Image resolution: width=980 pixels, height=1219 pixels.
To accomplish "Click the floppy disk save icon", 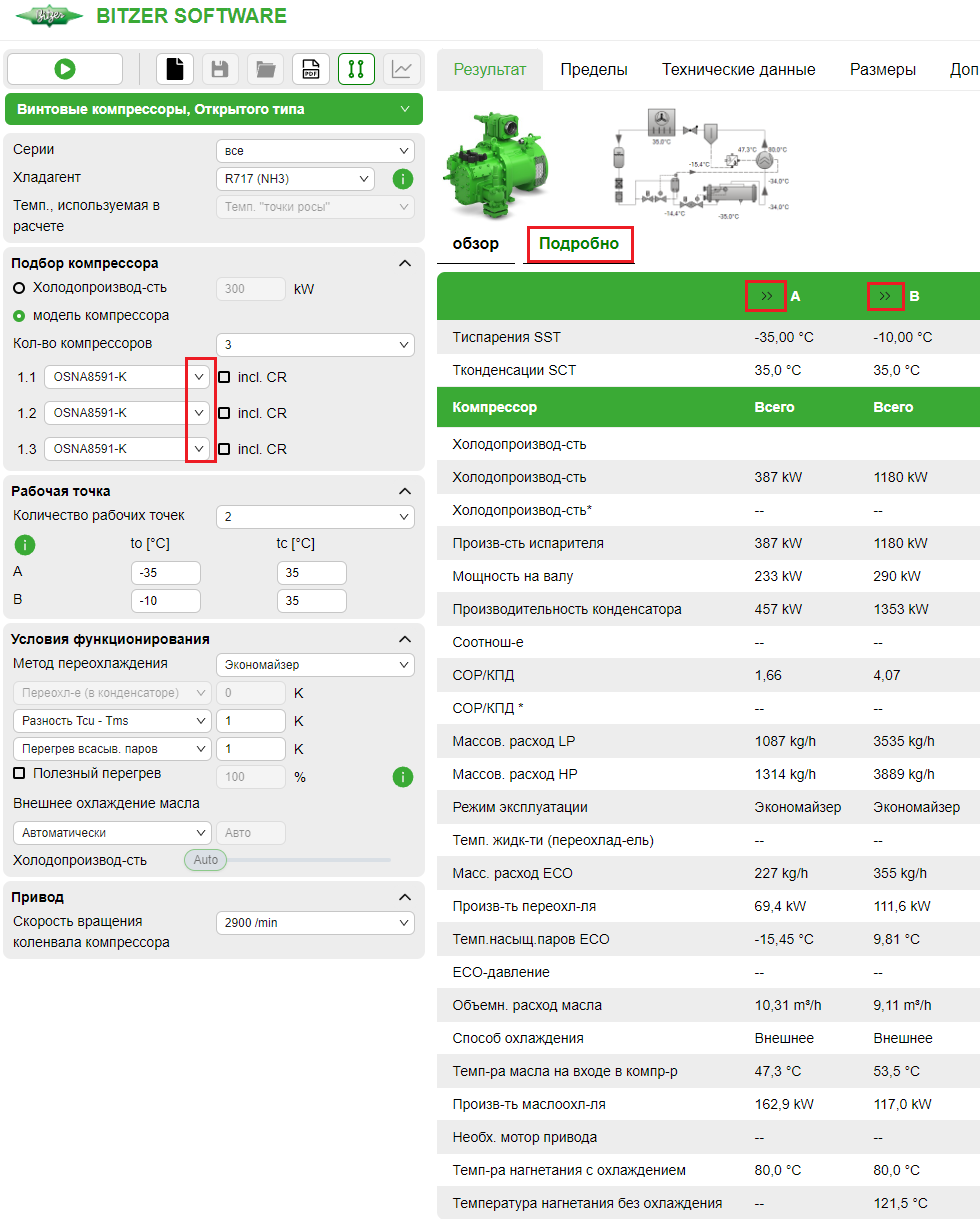I will (220, 69).
